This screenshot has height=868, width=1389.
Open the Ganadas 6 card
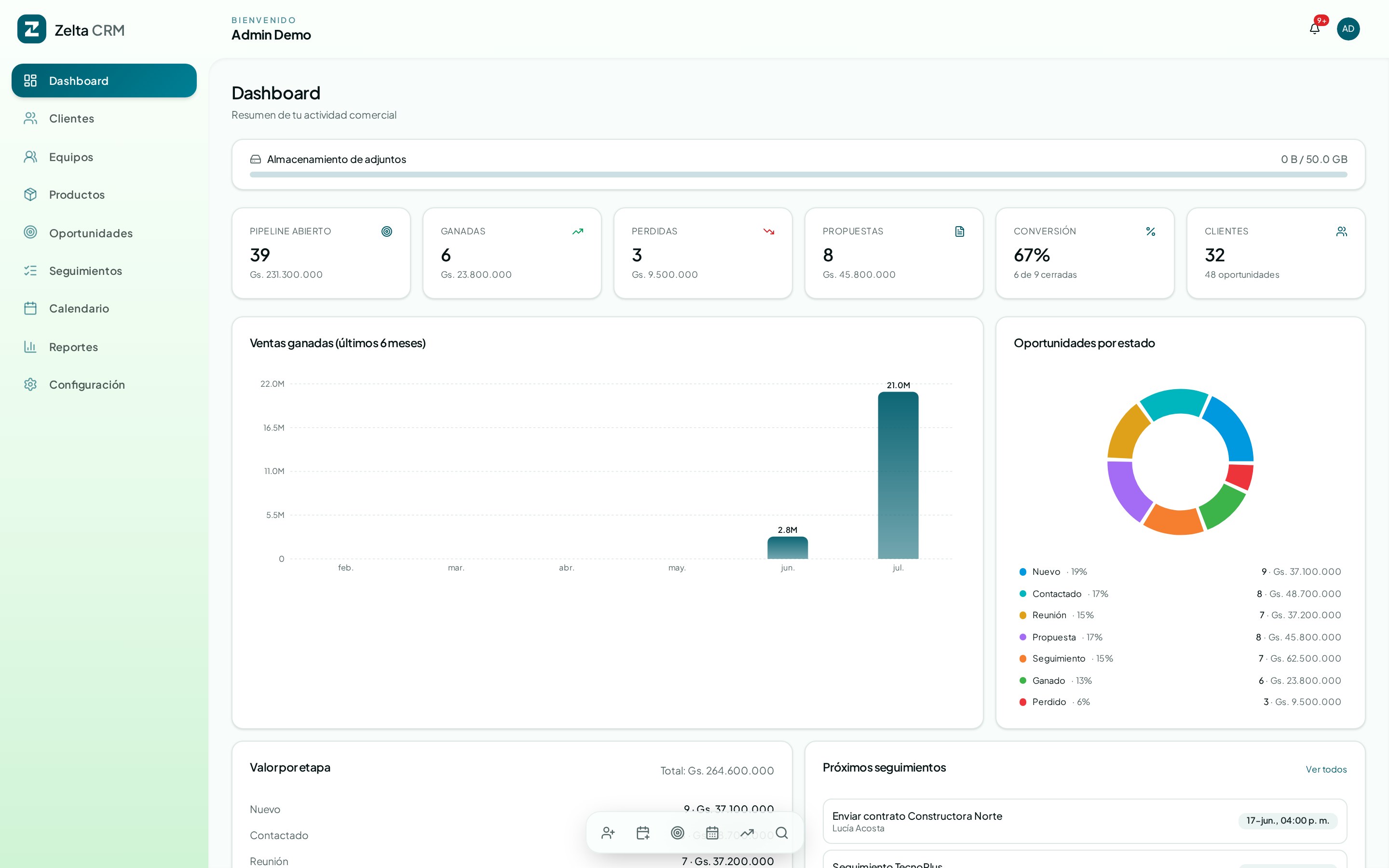point(512,253)
